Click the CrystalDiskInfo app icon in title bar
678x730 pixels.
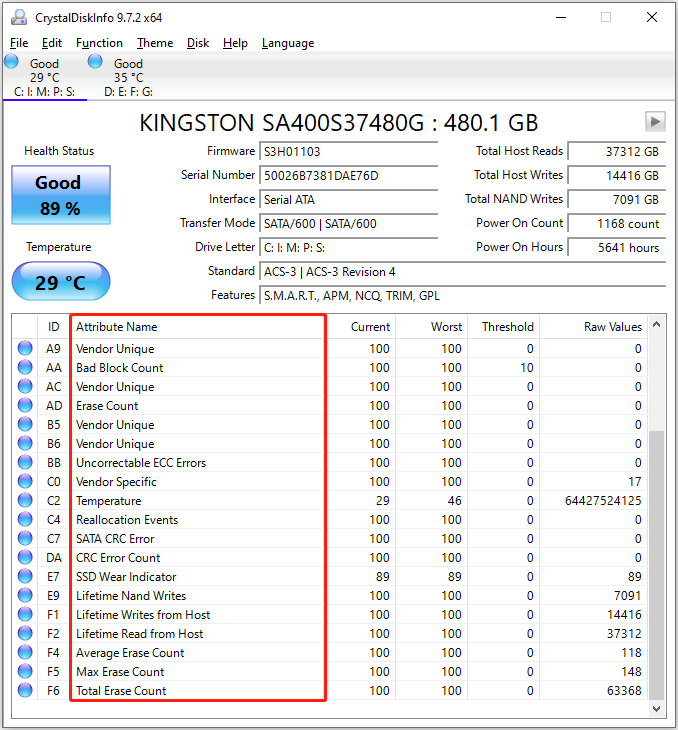19,17
